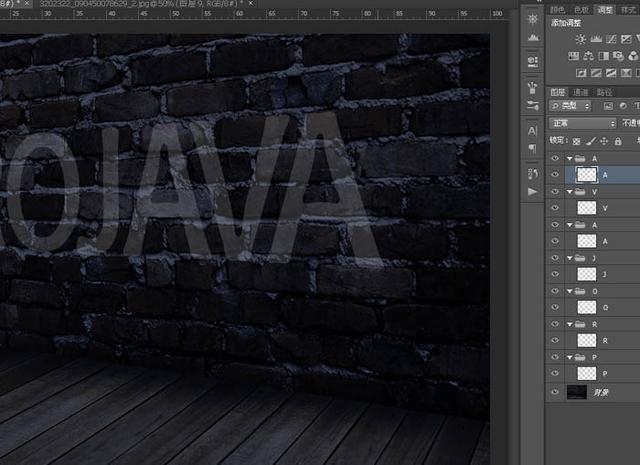Collapse the V group
The height and width of the screenshot is (465, 640).
click(x=569, y=191)
